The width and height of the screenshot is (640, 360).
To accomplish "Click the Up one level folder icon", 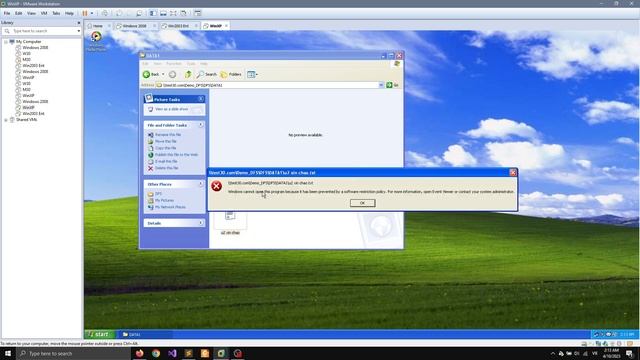I will 188,74.
